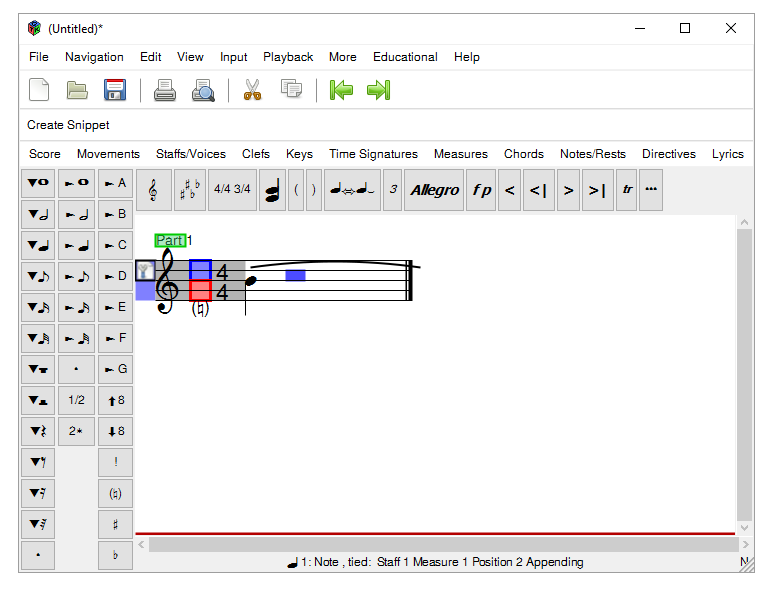Insert note A with the A button

coord(115,183)
